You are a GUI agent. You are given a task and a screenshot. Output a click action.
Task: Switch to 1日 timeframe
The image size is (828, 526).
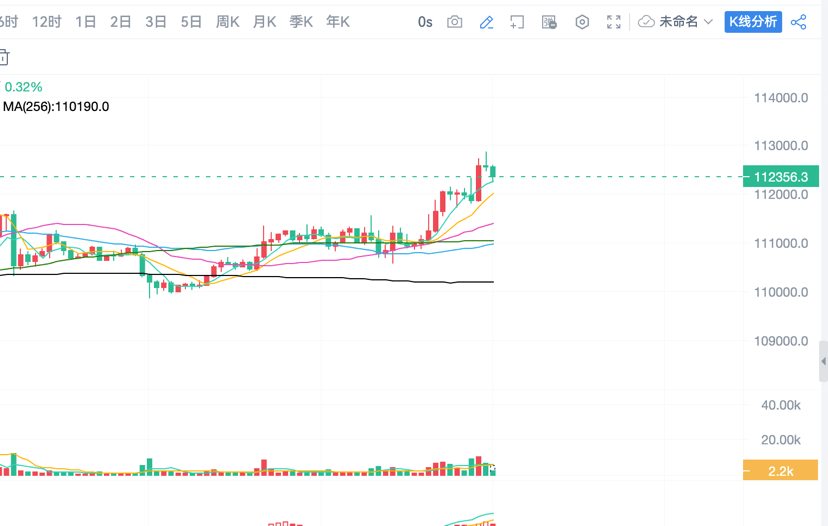86,22
